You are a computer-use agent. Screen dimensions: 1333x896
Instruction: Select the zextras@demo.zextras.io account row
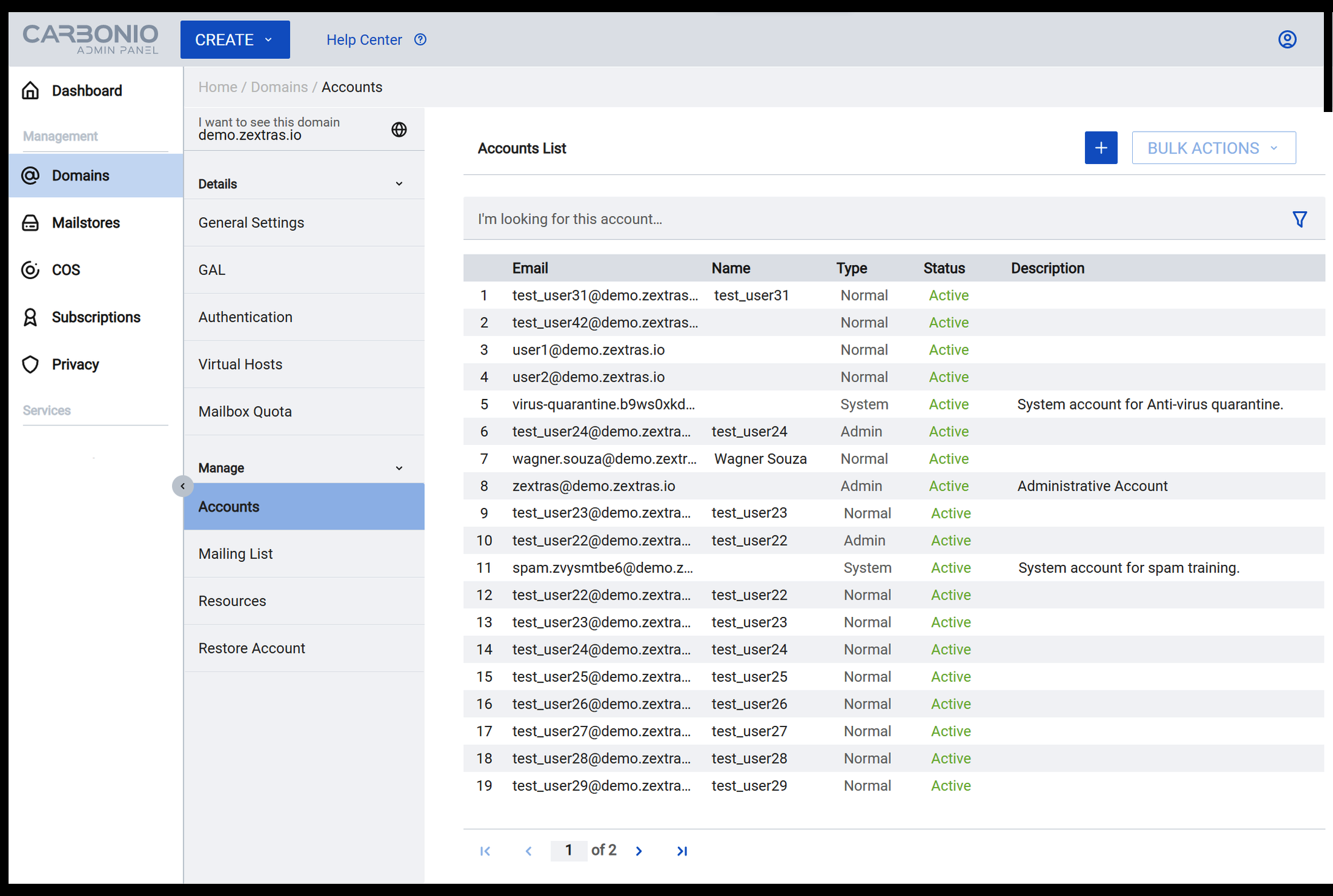pyautogui.click(x=593, y=486)
